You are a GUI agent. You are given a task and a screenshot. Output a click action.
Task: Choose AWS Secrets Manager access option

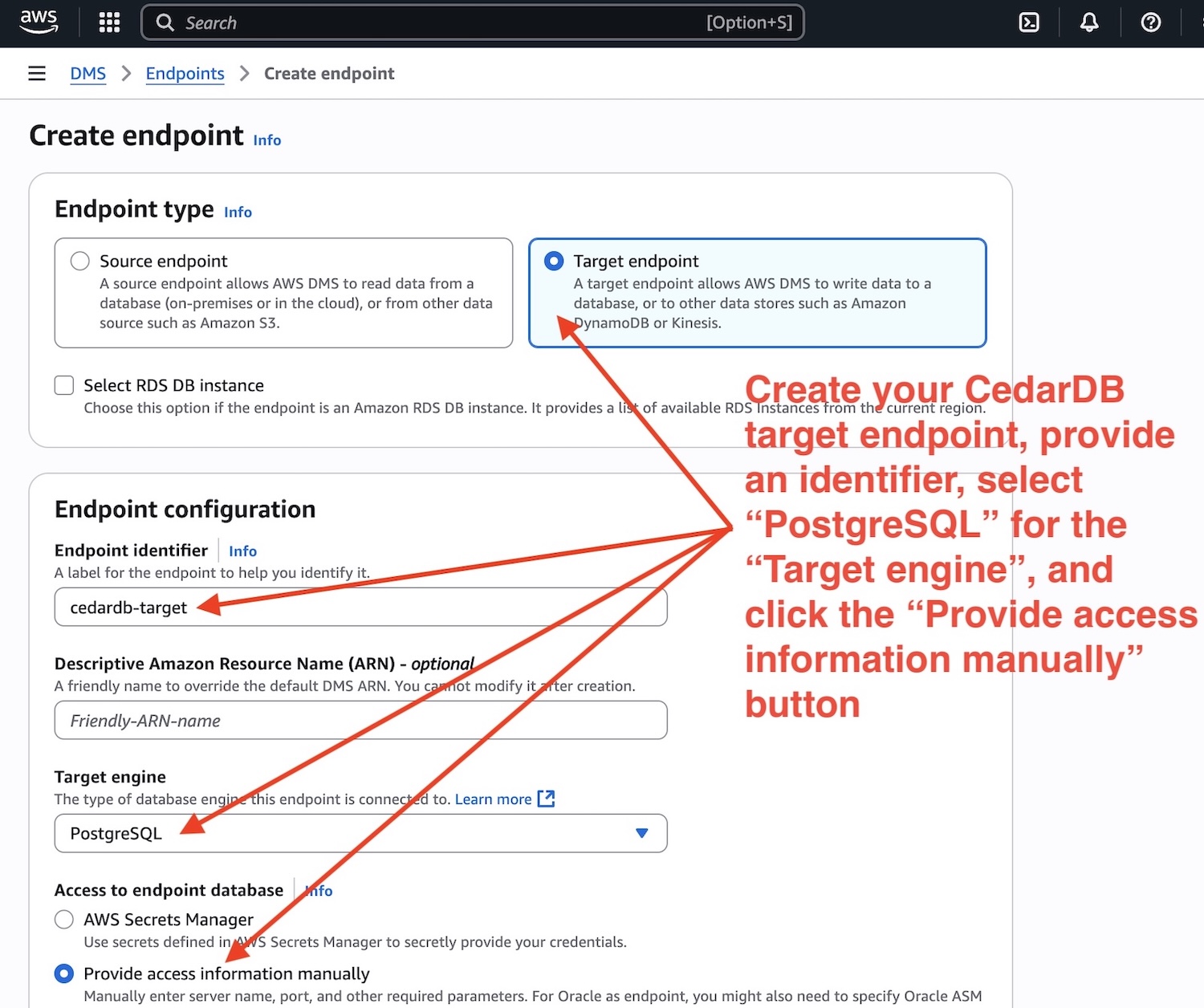click(x=64, y=920)
